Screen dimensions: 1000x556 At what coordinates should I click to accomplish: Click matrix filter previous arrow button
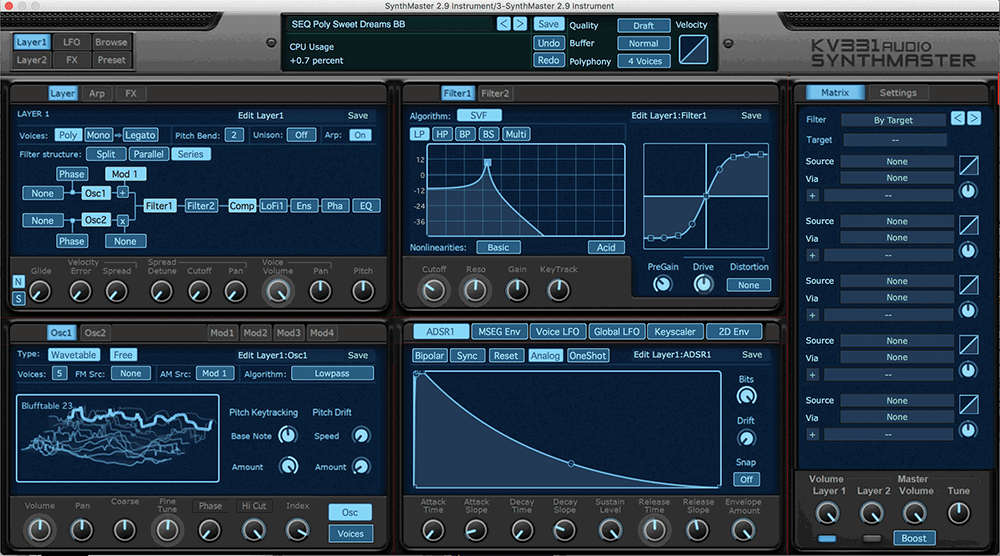(957, 118)
